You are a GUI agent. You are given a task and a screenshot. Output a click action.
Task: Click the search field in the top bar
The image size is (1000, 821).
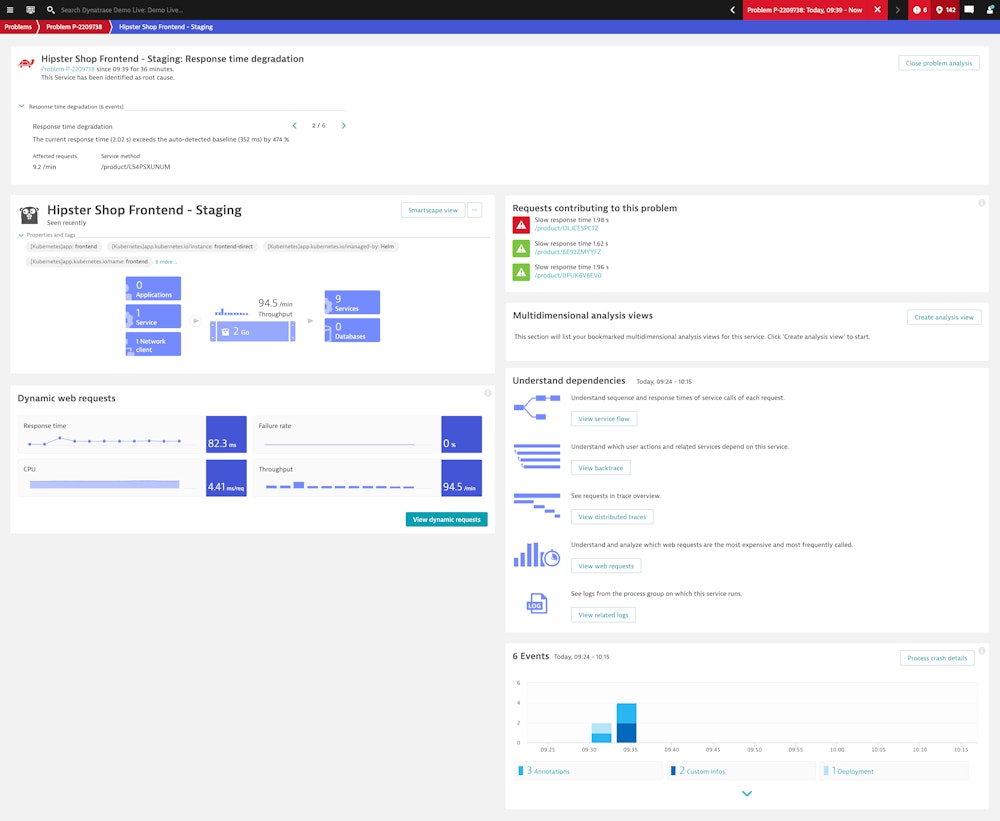tap(120, 9)
